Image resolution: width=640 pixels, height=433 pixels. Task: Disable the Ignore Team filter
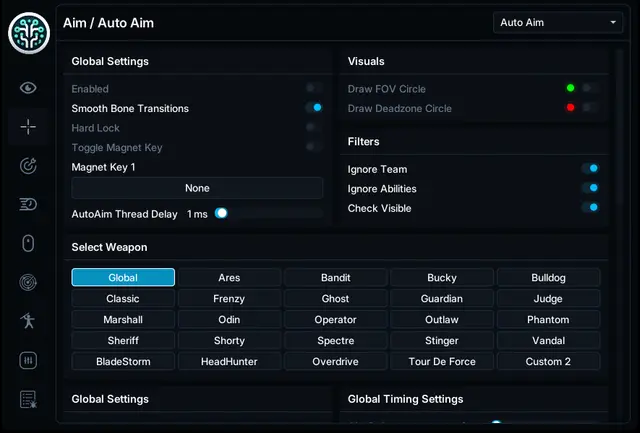[591, 168]
